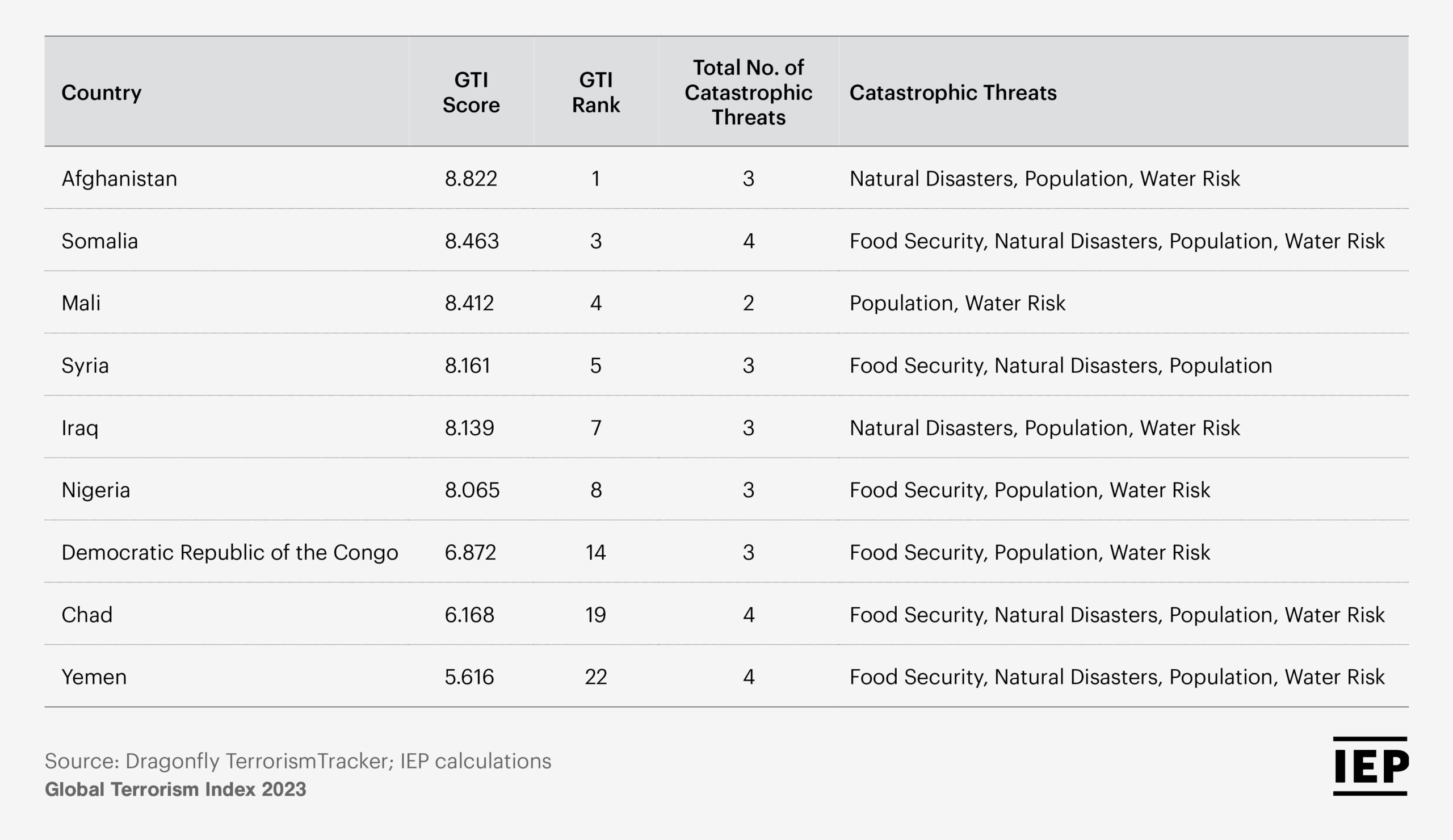
Task: Select Yemen's GTI rank 22
Action: click(595, 677)
